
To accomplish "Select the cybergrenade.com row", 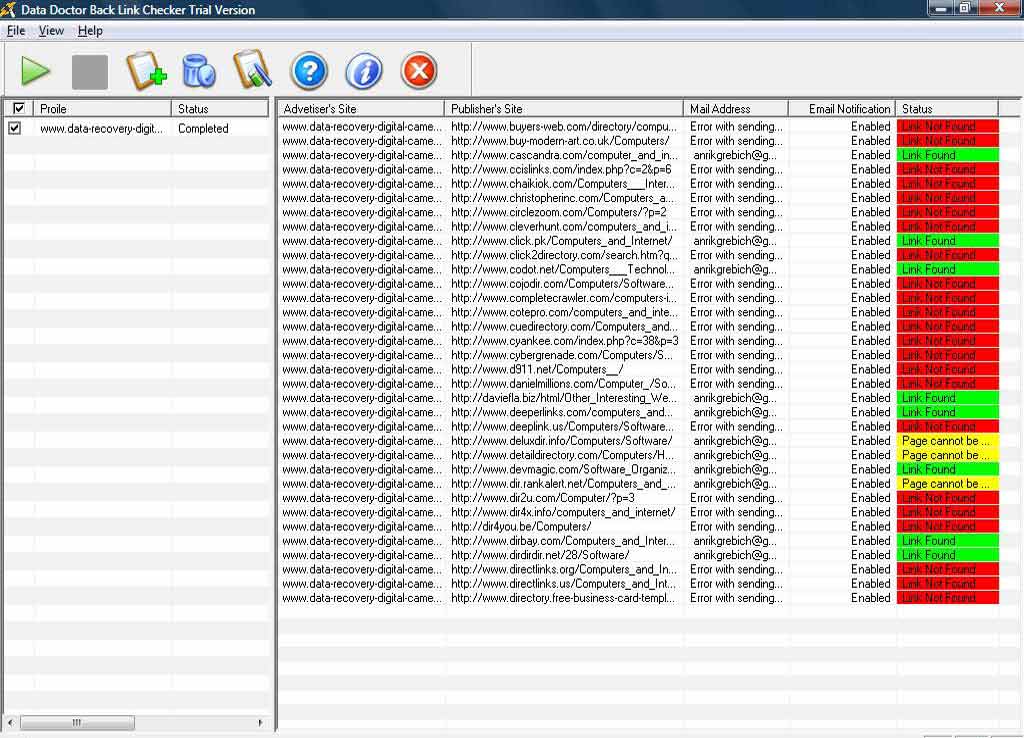I will (x=640, y=355).
